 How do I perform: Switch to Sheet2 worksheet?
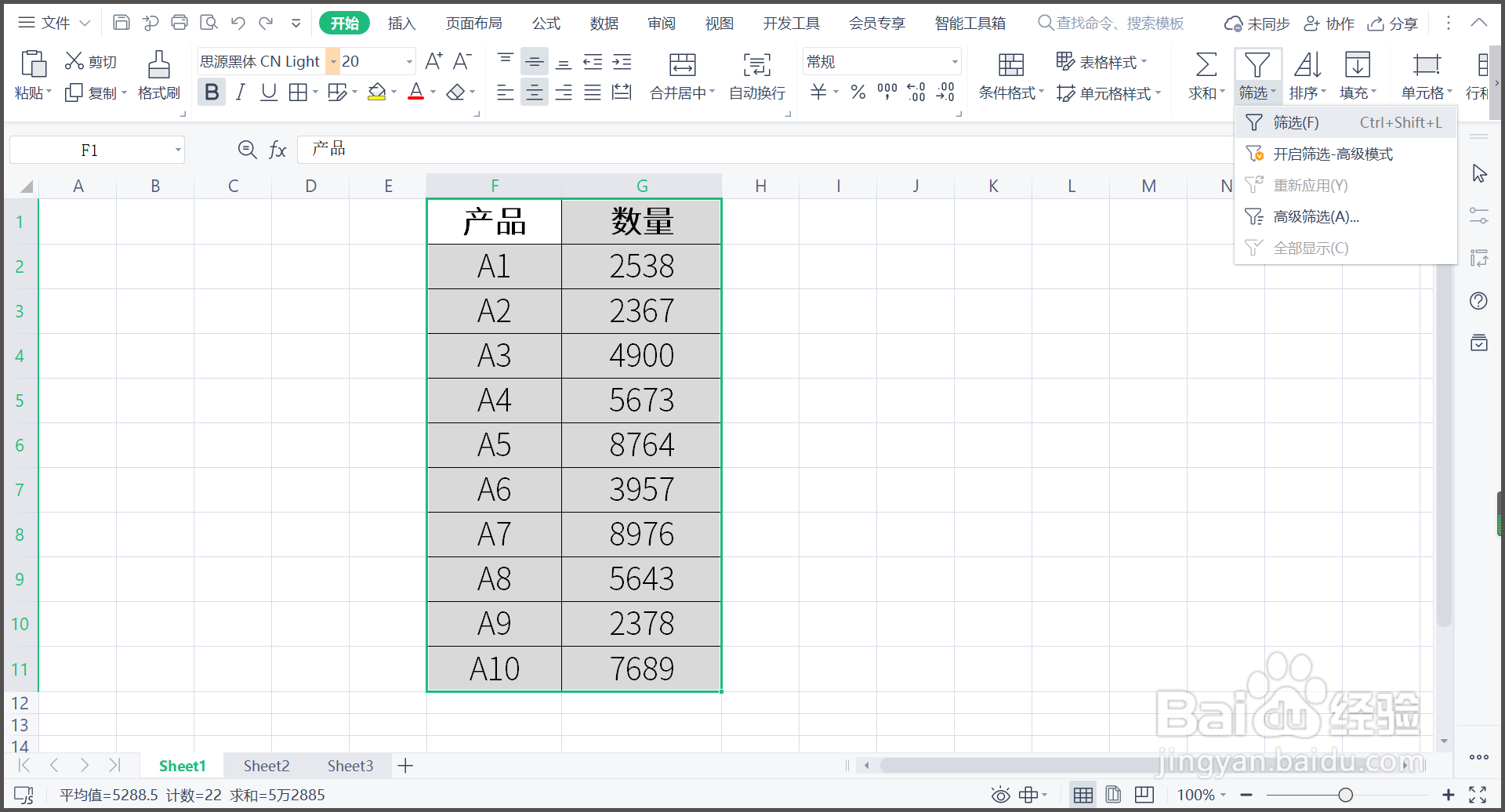pyautogui.click(x=266, y=765)
